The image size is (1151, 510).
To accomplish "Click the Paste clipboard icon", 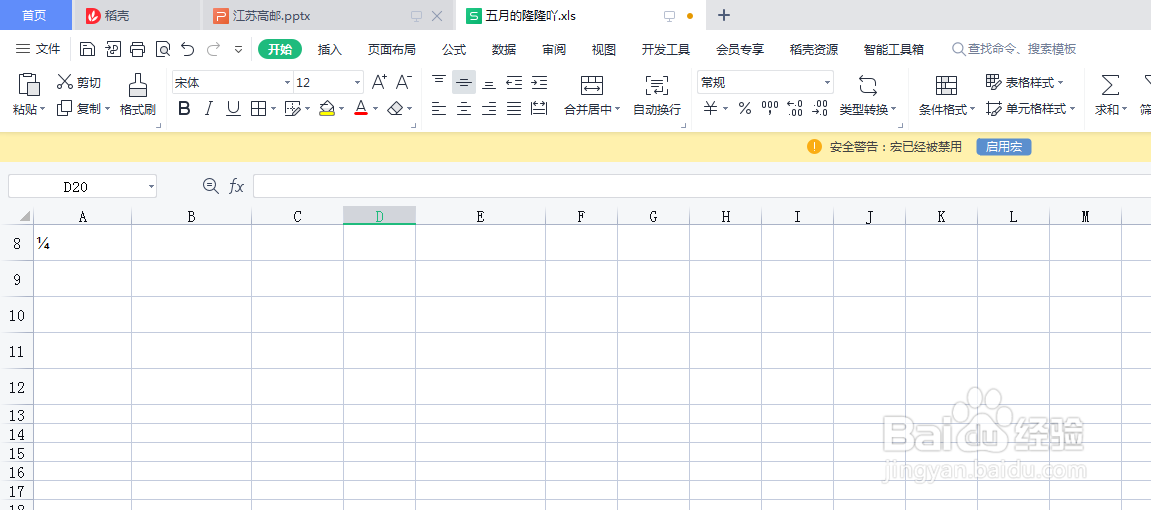I will (x=29, y=85).
